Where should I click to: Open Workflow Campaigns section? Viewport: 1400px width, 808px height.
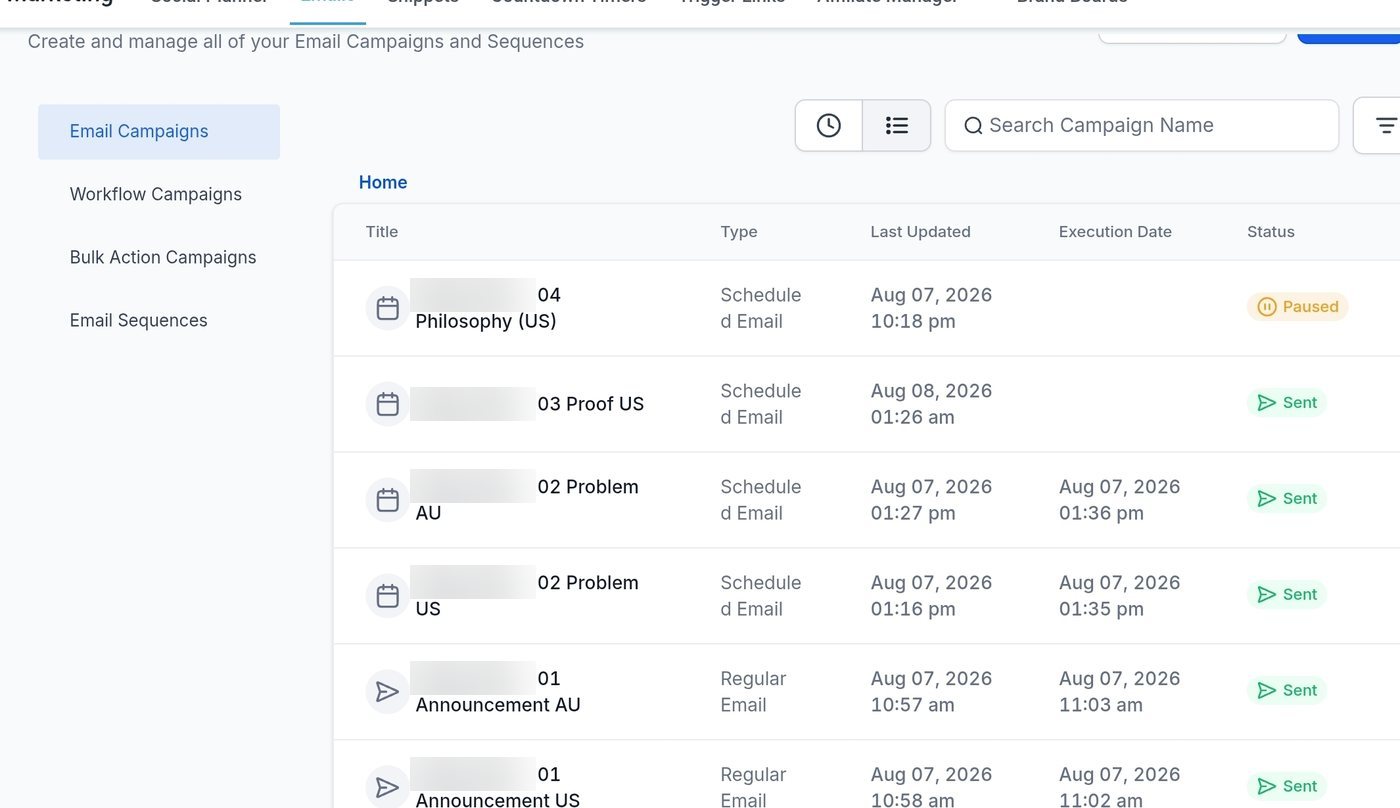[156, 194]
